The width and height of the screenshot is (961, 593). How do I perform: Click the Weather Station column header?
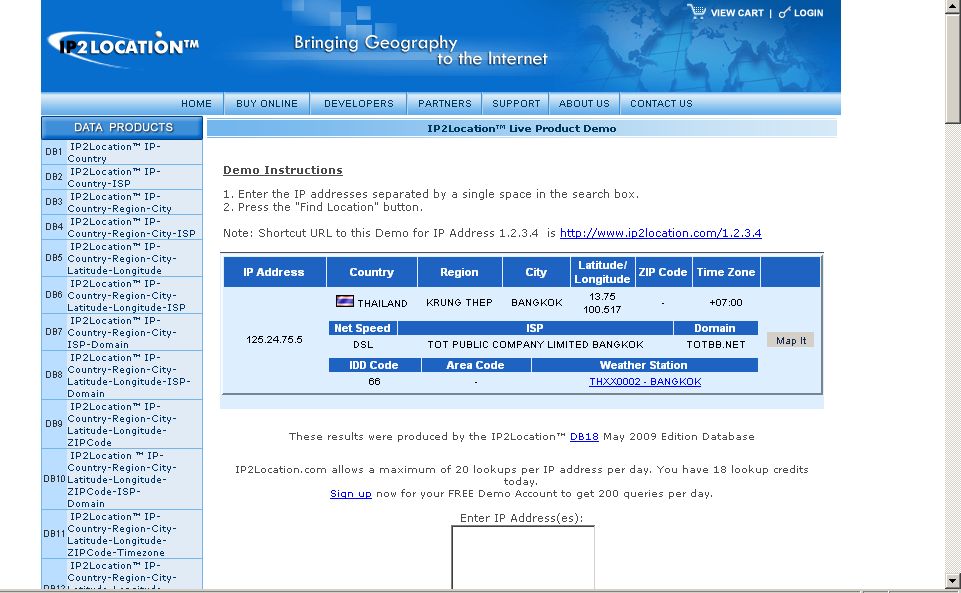[x=644, y=365]
